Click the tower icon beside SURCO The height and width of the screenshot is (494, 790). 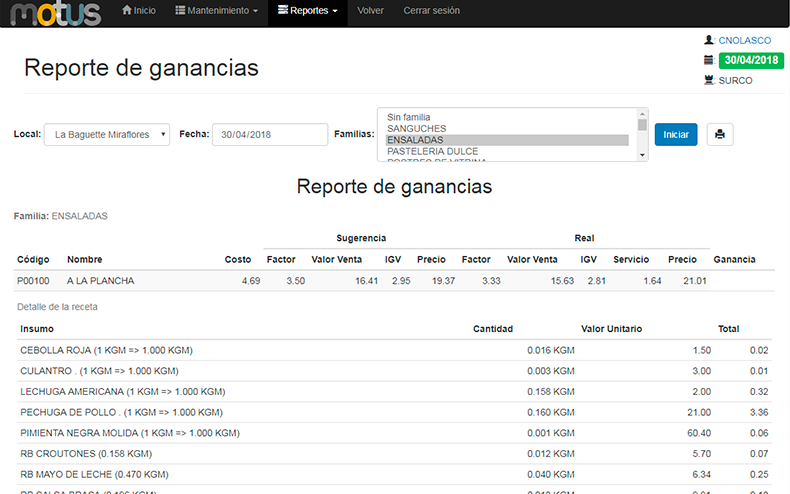coord(709,80)
